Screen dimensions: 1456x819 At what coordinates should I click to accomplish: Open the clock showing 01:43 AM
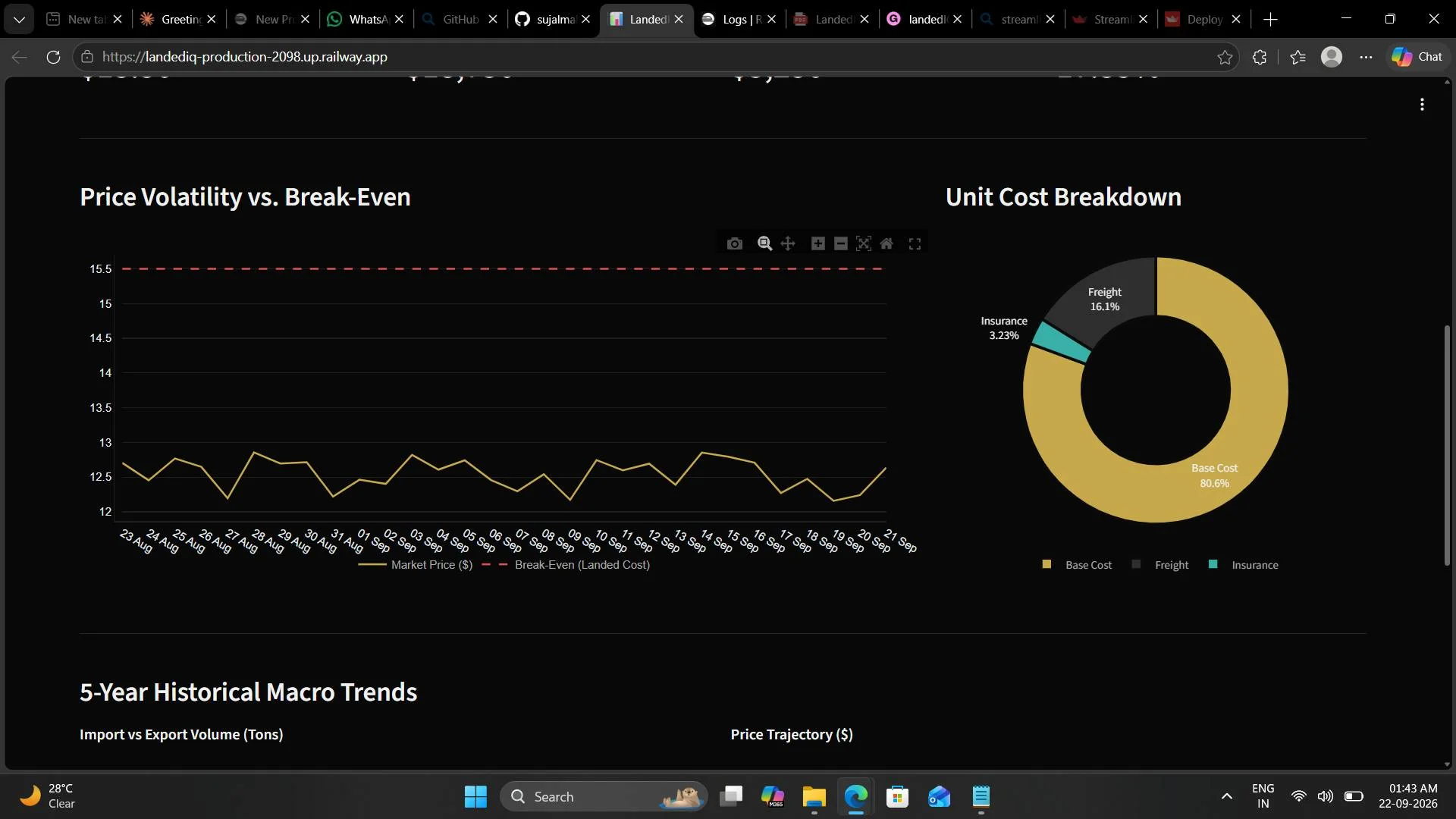click(x=1408, y=796)
